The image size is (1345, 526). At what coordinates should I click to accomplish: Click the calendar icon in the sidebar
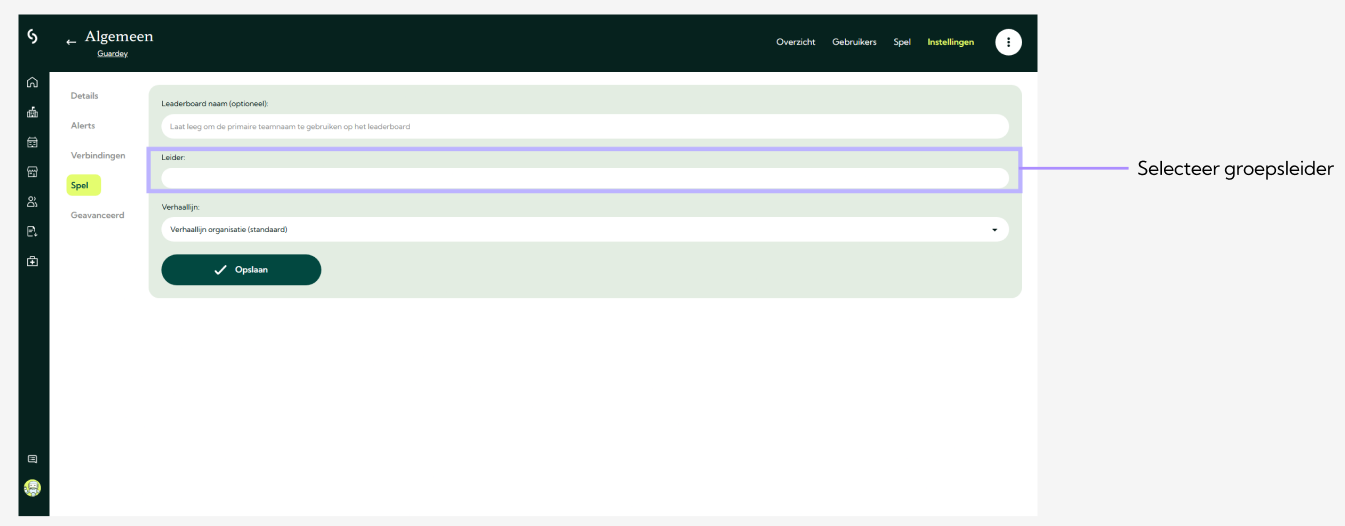(x=32, y=142)
